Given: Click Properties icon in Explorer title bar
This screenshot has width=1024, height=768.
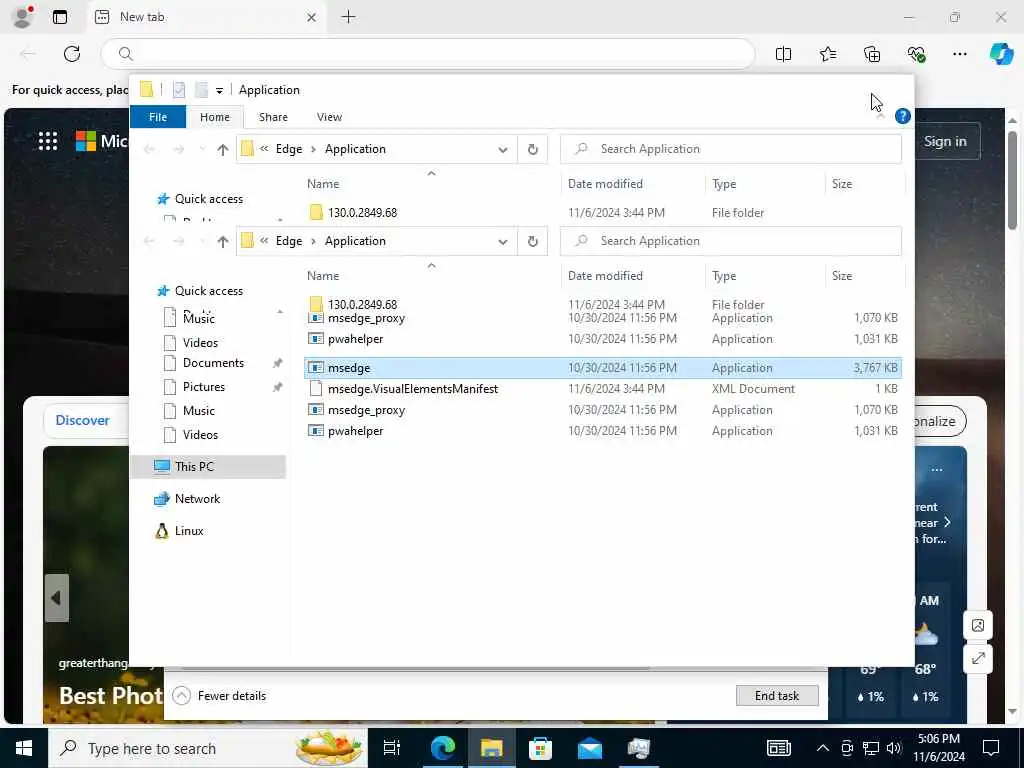Looking at the screenshot, I should [x=179, y=89].
